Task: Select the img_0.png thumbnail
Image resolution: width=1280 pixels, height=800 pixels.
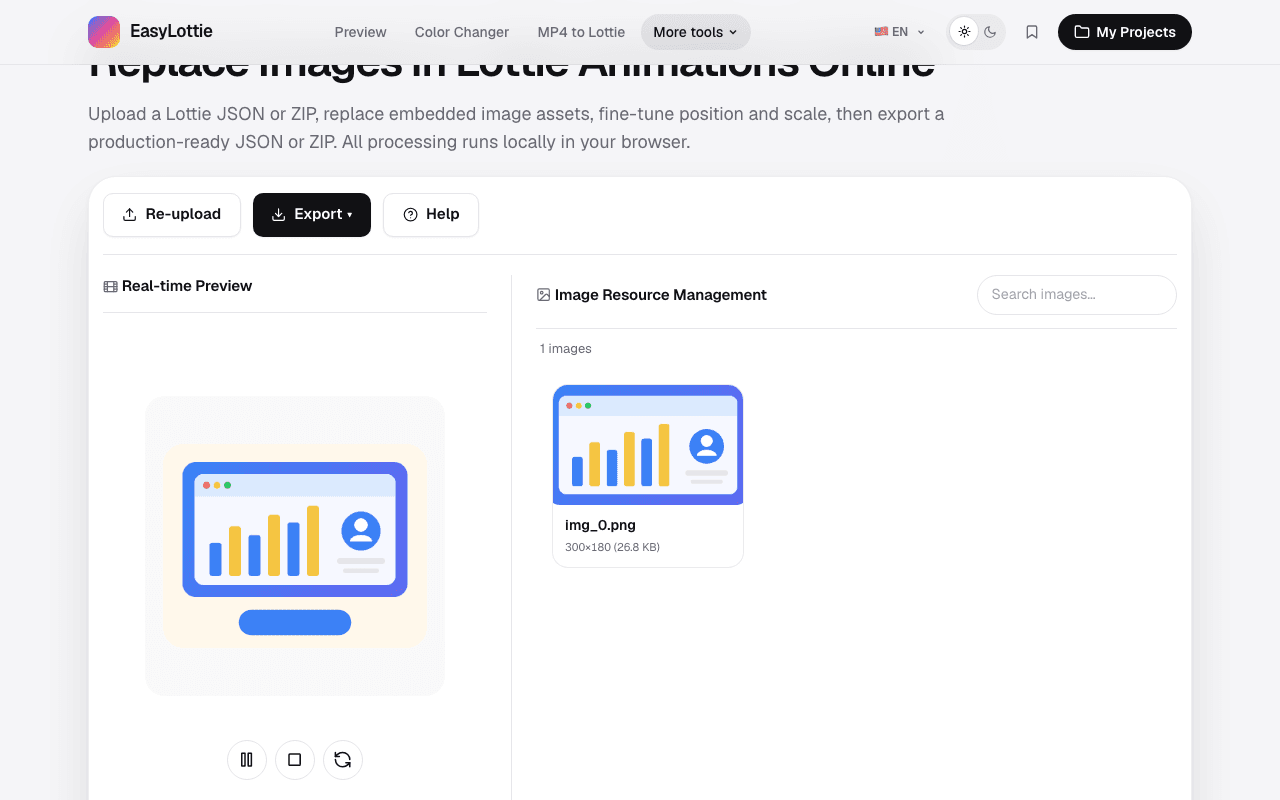Action: (x=648, y=445)
